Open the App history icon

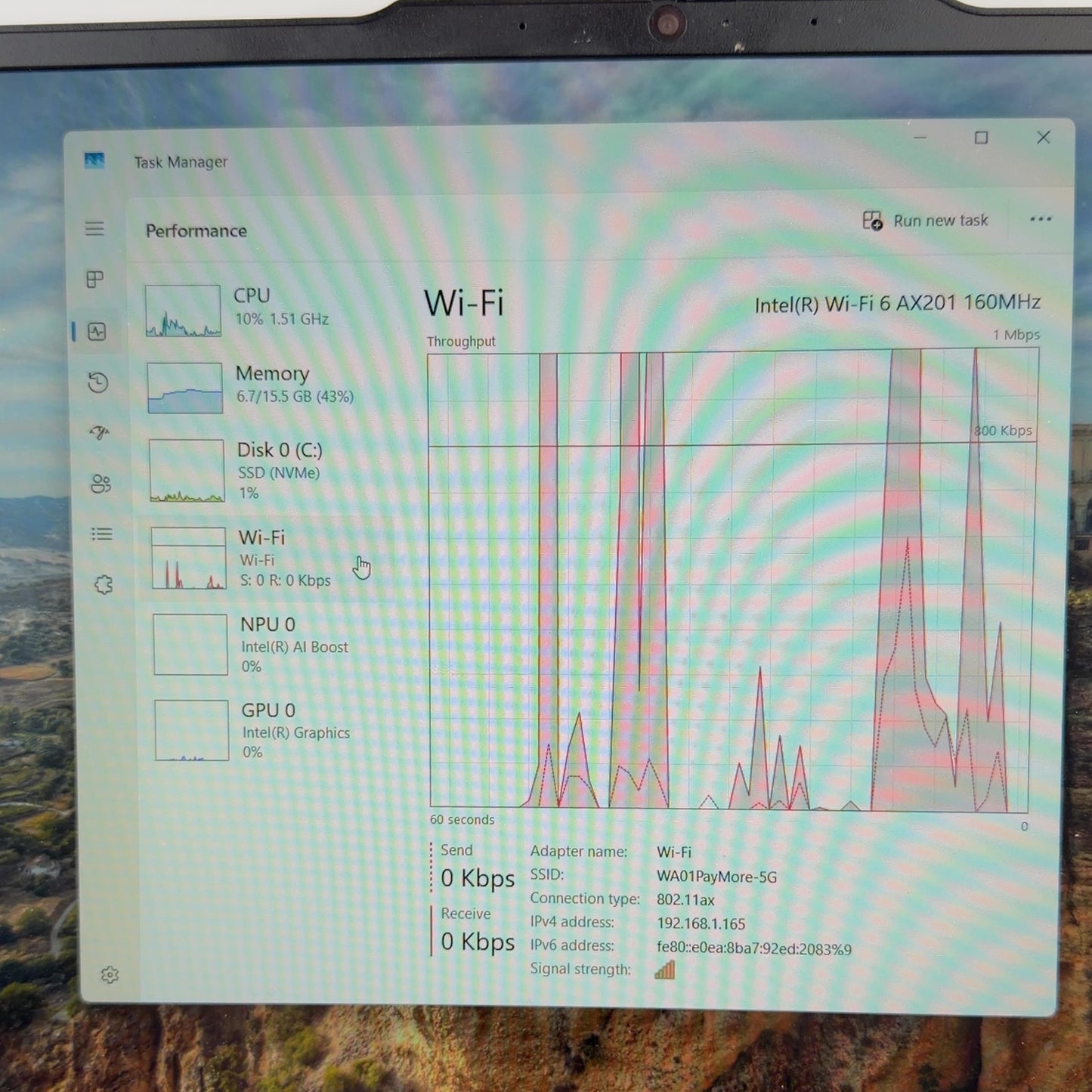pos(97,382)
